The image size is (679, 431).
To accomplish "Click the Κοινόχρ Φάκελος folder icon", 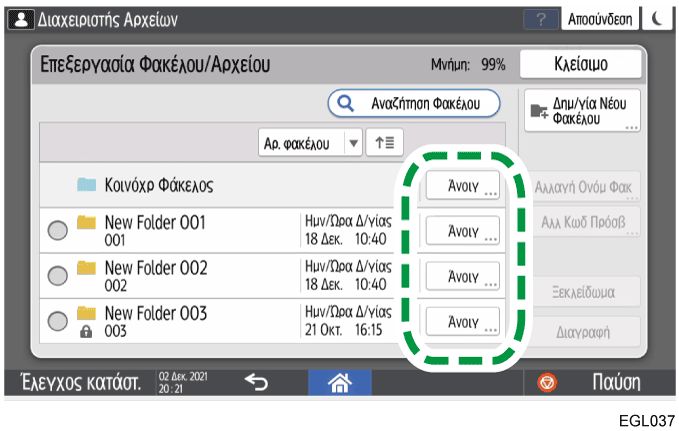I will [87, 185].
